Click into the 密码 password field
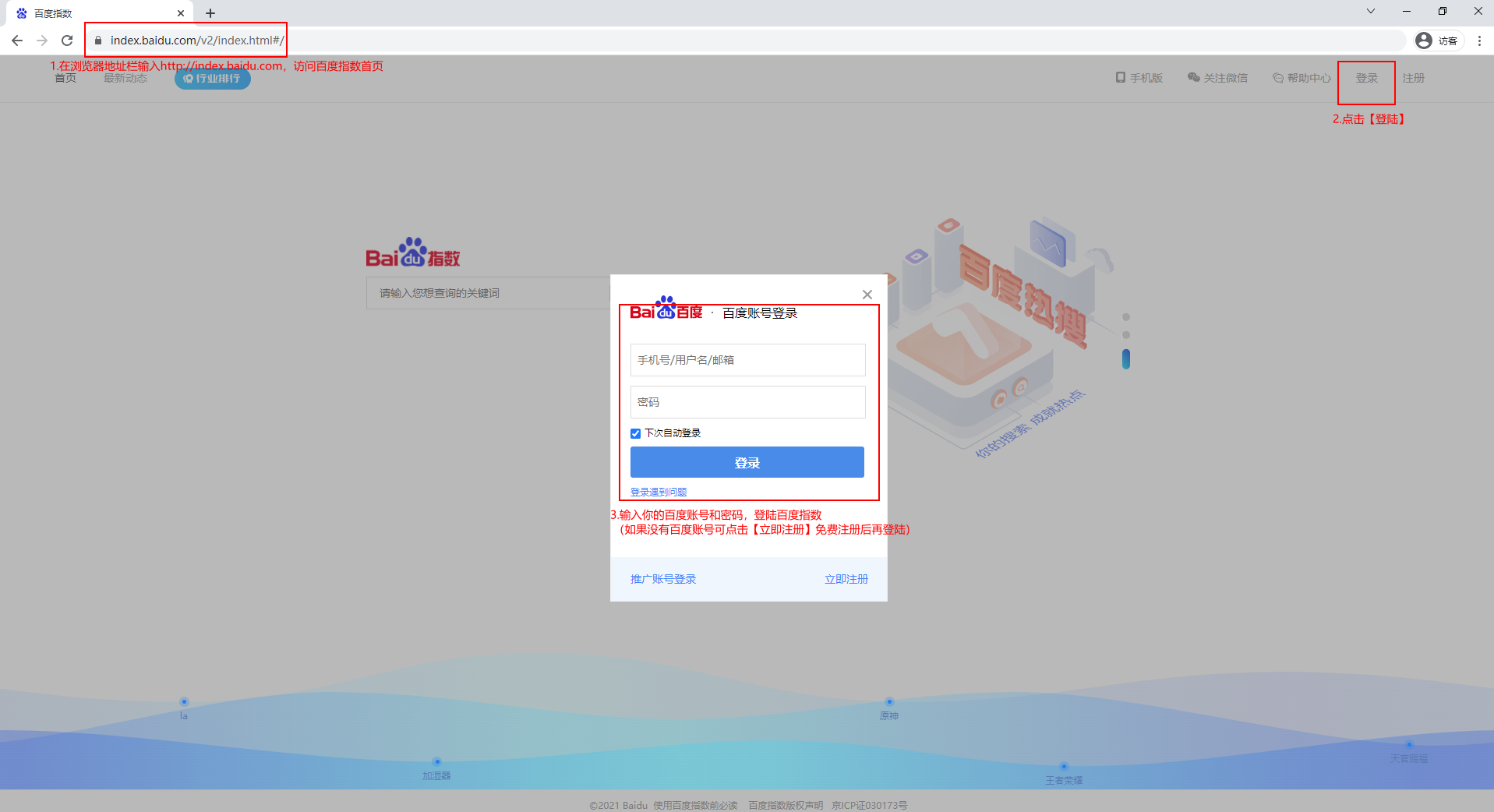Screen dimensions: 1494x812 point(747,402)
